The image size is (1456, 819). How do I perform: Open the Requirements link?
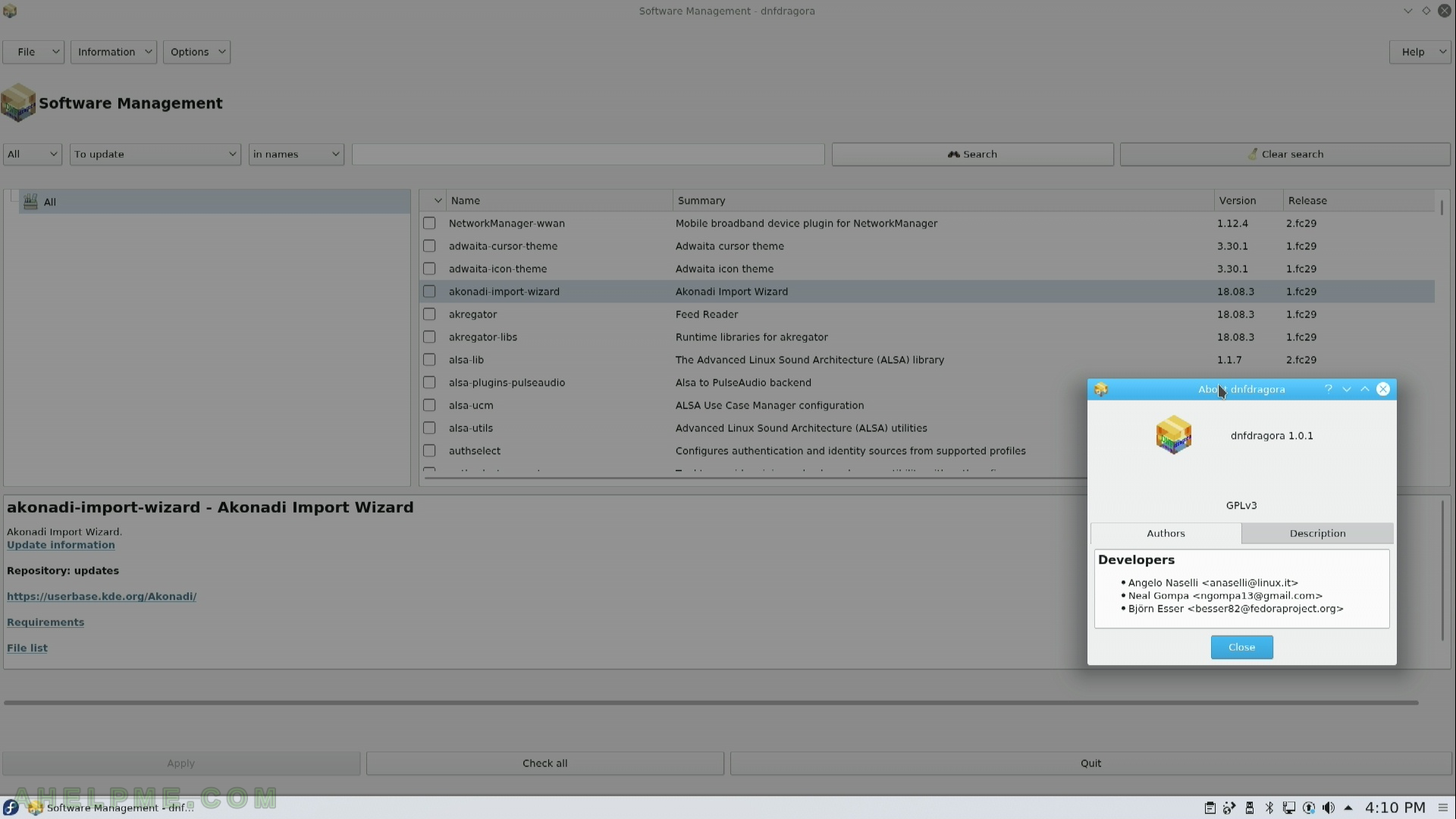[45, 622]
